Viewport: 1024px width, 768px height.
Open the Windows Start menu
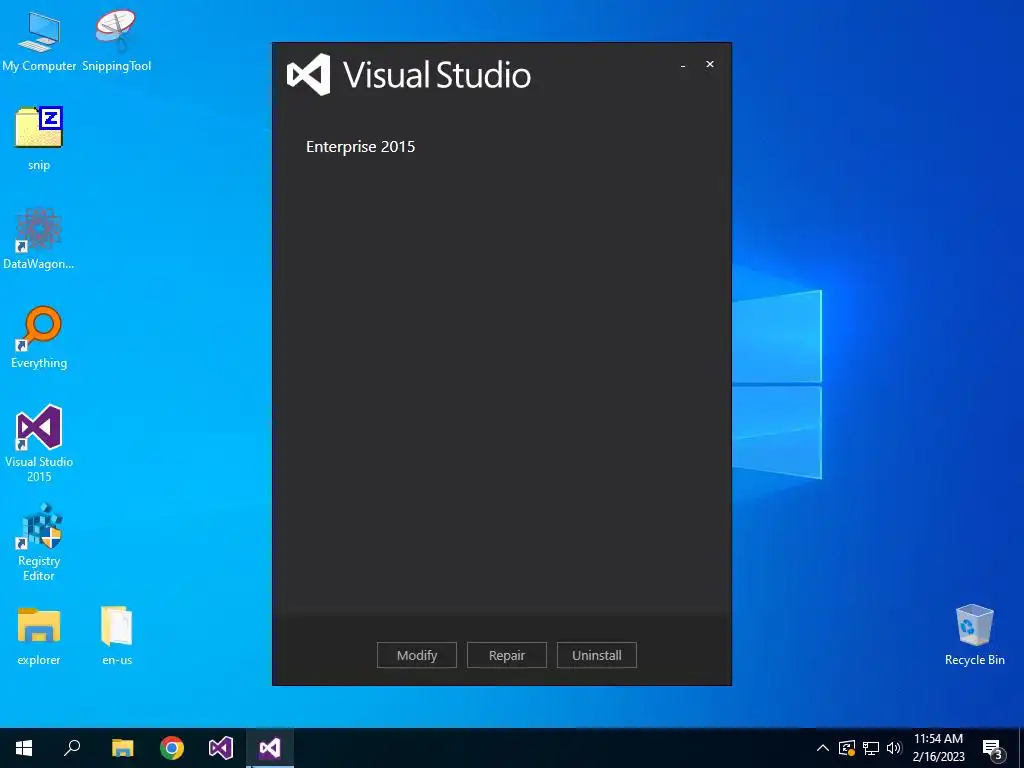(x=24, y=748)
